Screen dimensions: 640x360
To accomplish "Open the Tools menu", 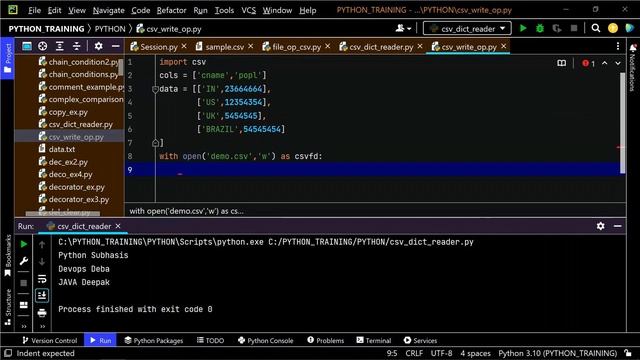I will (224, 10).
